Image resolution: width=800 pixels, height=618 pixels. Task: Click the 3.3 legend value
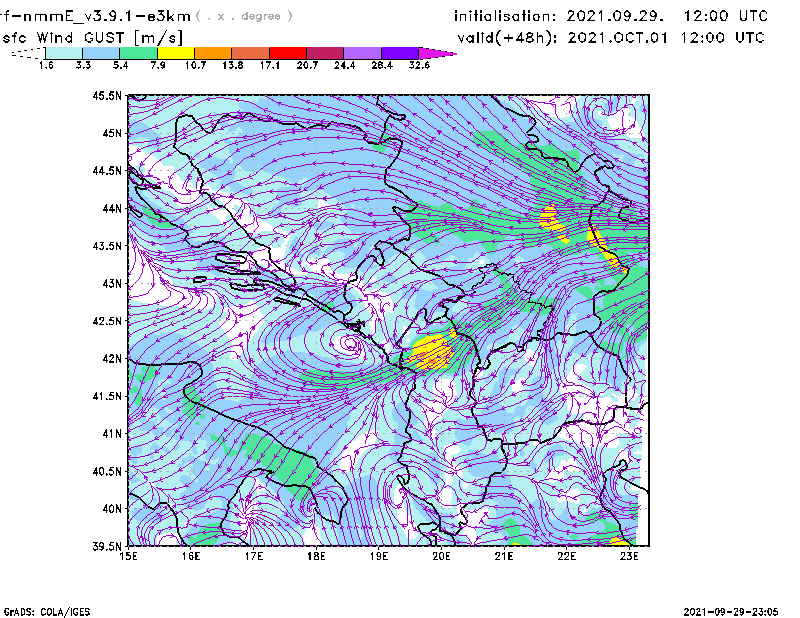(83, 65)
